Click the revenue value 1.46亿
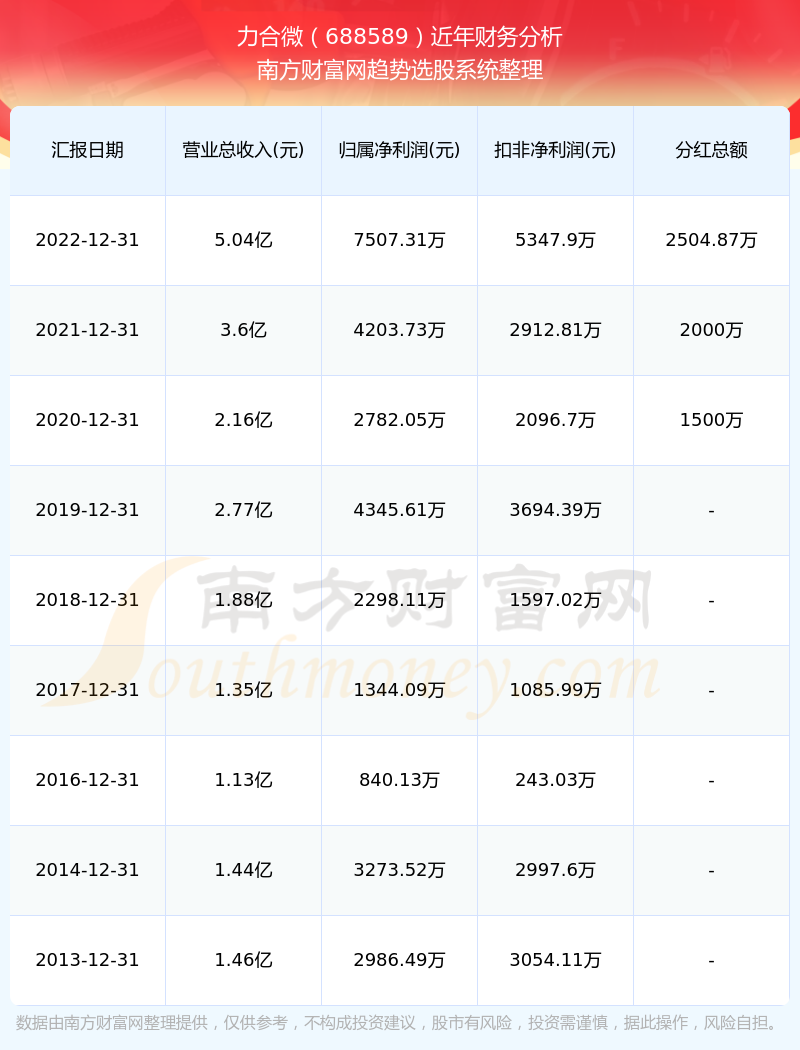The image size is (800, 1050). click(244, 960)
